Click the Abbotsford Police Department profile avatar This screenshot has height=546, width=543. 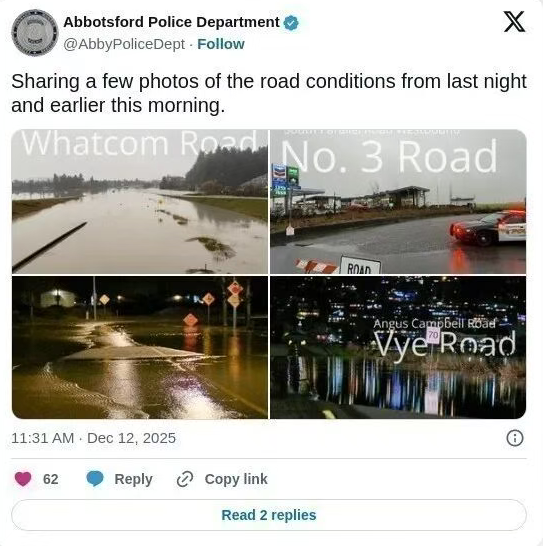[35, 33]
